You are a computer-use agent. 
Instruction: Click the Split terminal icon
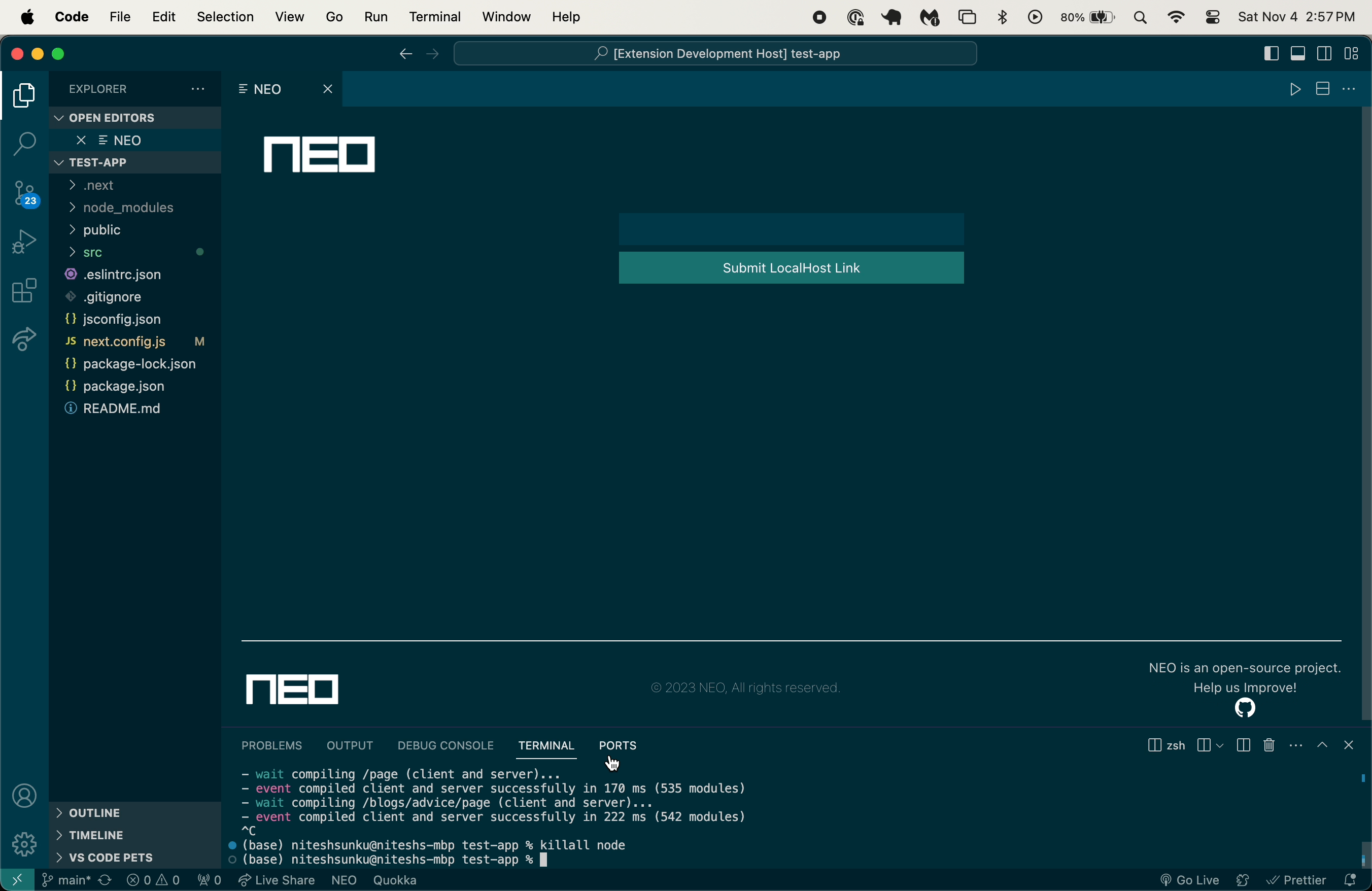coord(1243,745)
